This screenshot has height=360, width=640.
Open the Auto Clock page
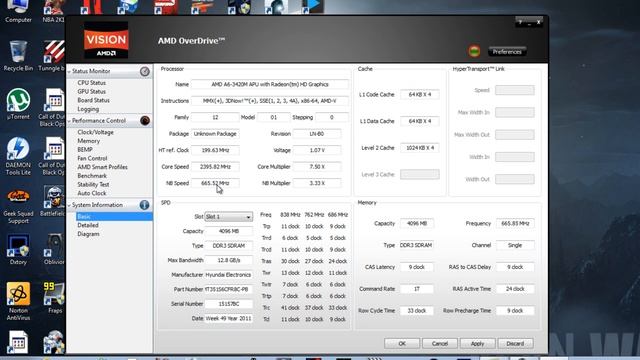(91, 193)
